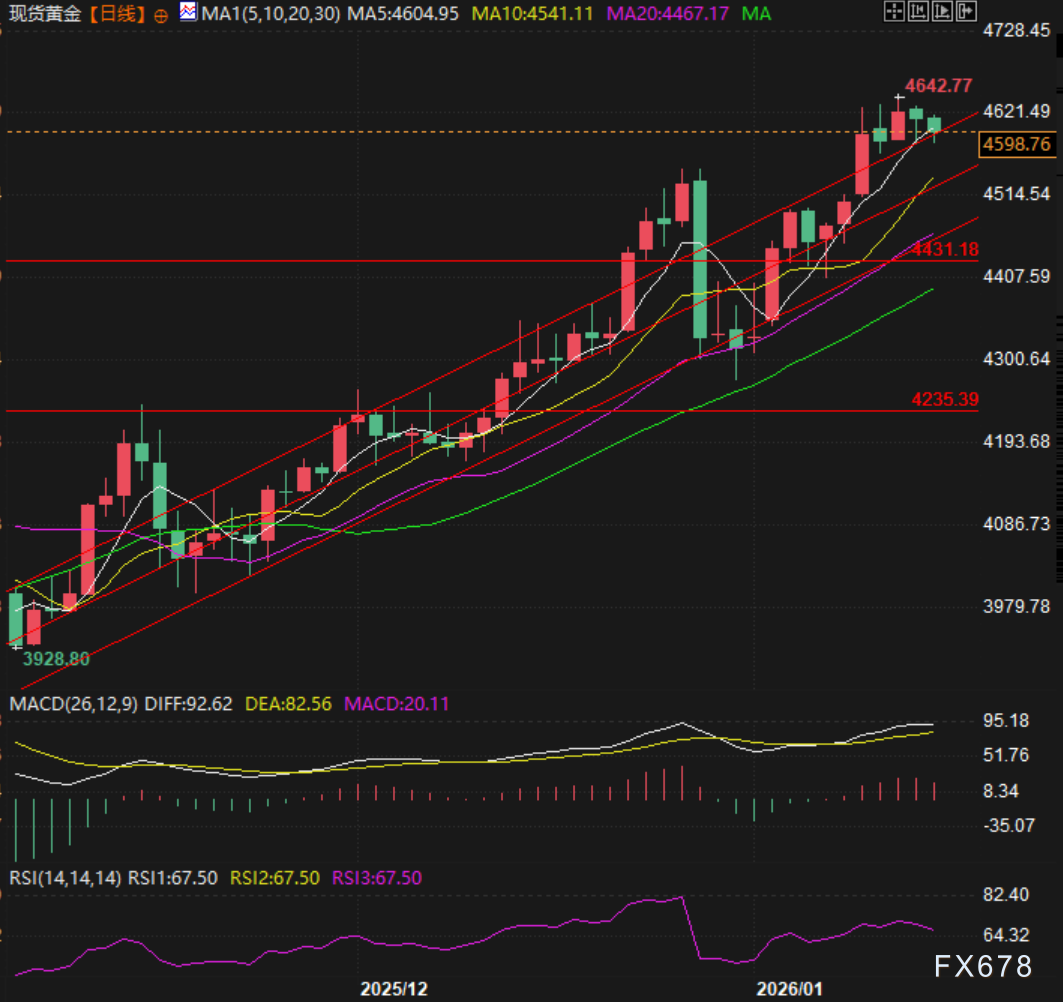Click the 51.76 MACD axis value
Screen dimensions: 1063x1002
[1006, 755]
